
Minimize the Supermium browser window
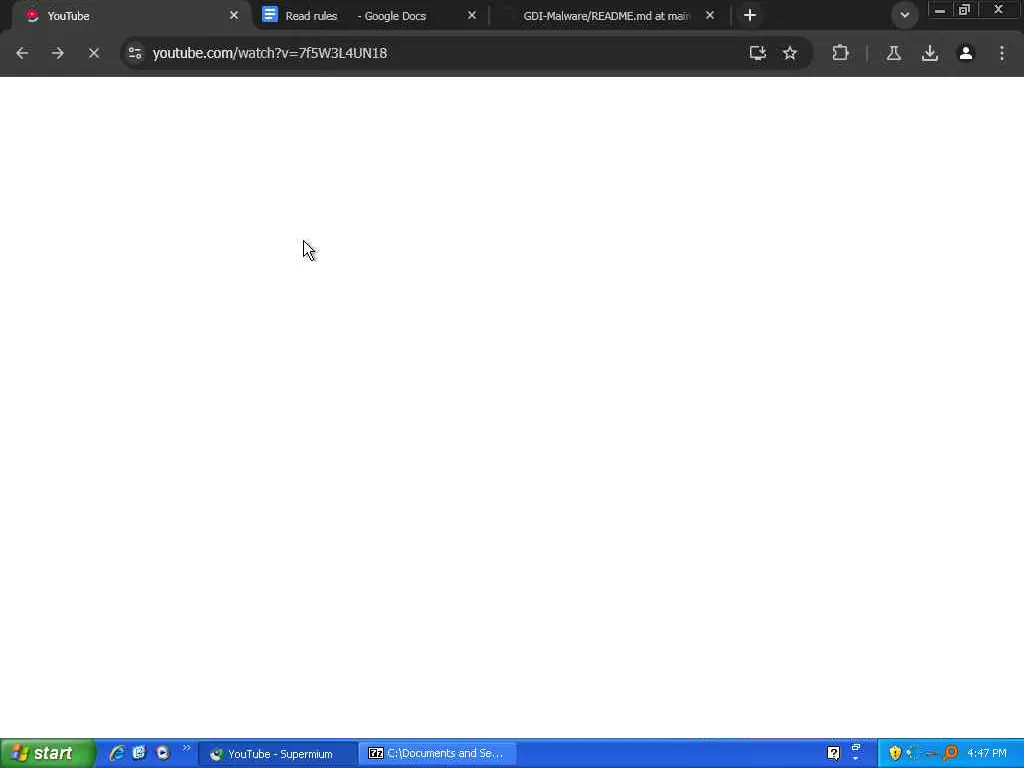[940, 10]
